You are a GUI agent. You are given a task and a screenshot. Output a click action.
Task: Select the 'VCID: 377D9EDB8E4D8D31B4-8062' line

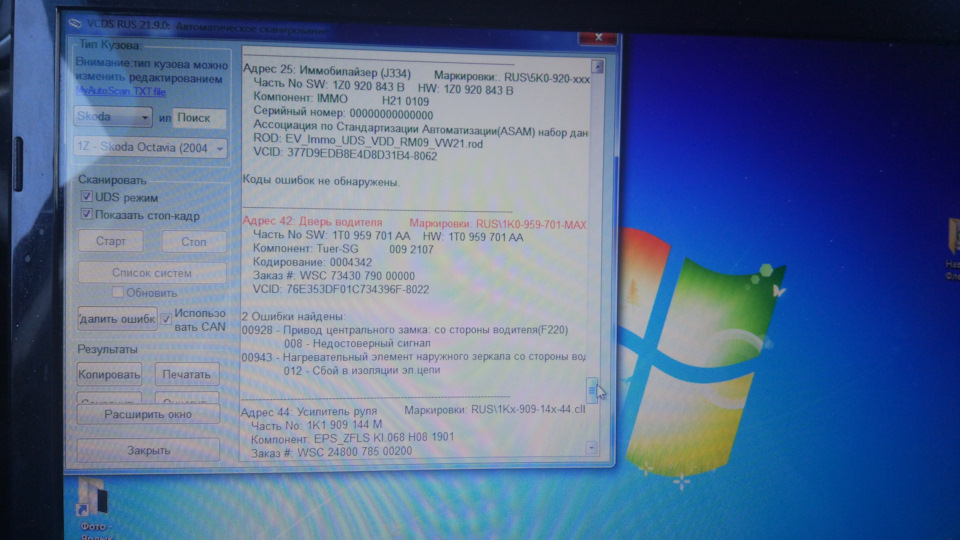click(345, 154)
